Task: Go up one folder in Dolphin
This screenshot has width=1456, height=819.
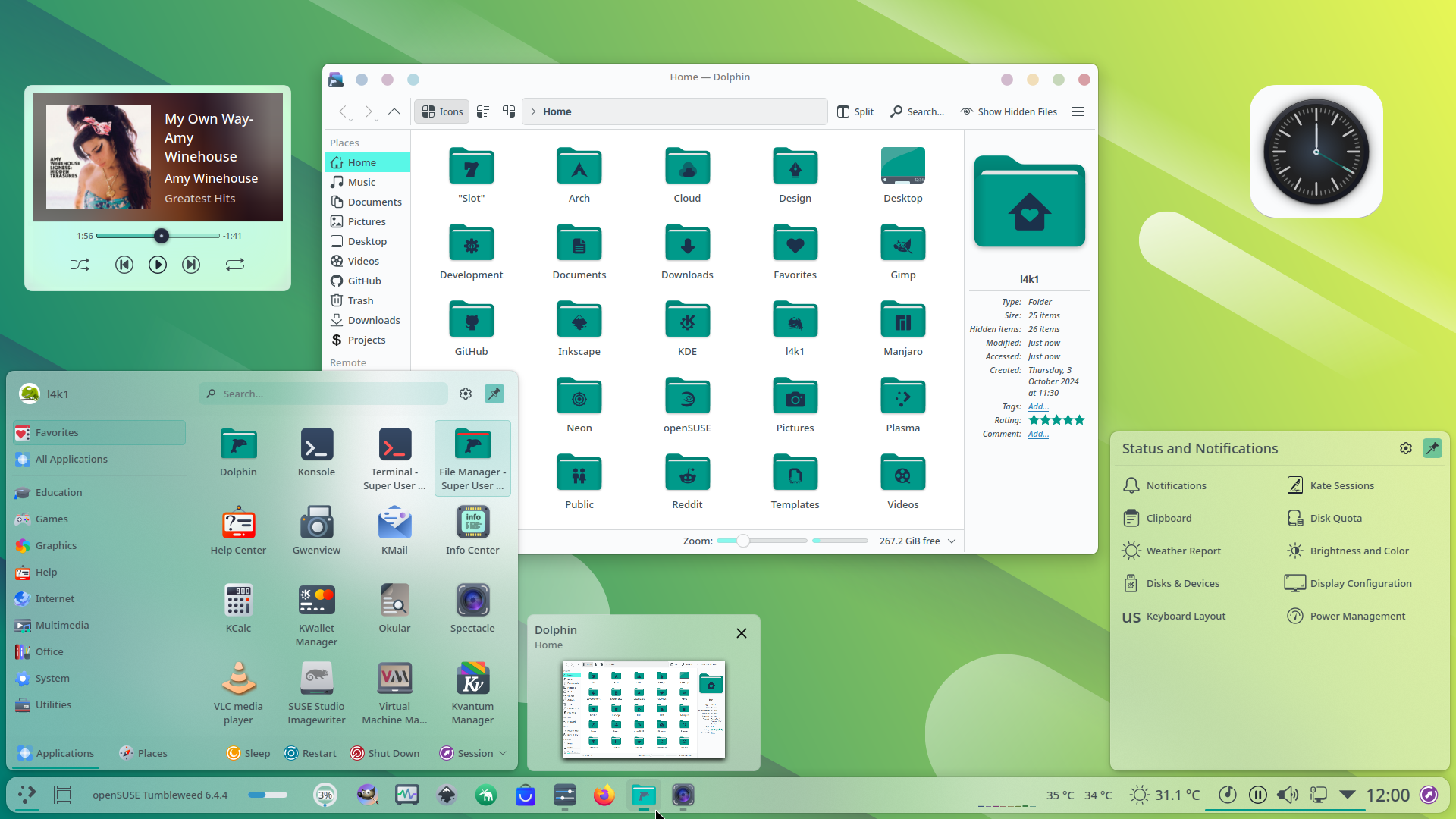Action: 394,111
